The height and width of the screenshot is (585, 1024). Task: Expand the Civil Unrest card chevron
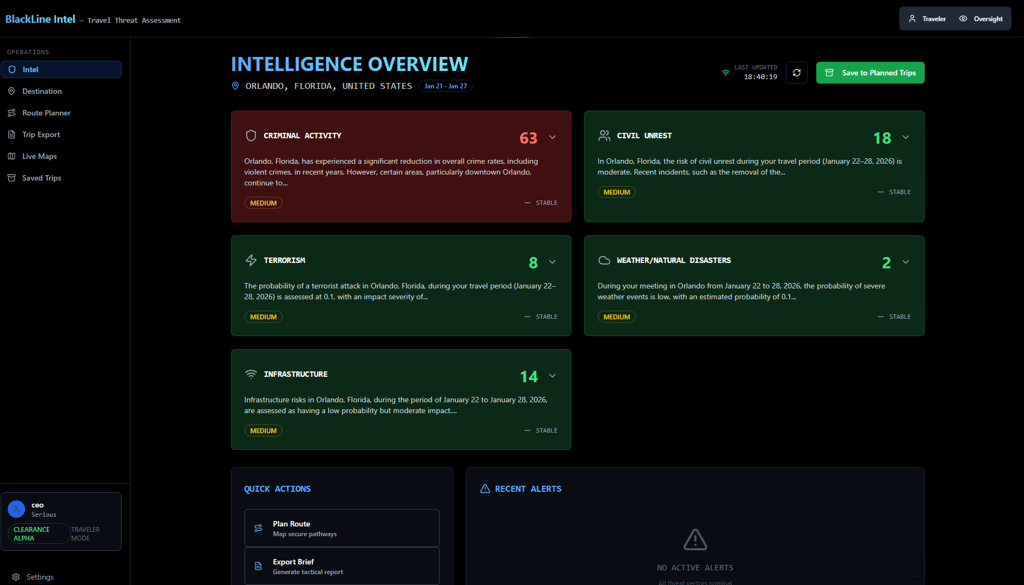906,137
